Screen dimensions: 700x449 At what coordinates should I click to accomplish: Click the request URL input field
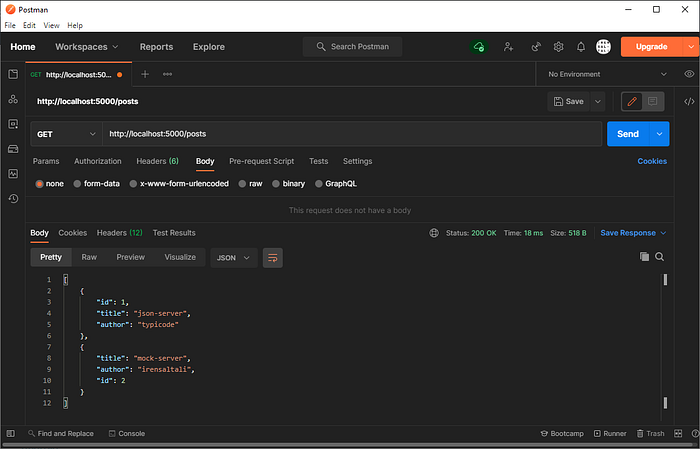point(352,134)
